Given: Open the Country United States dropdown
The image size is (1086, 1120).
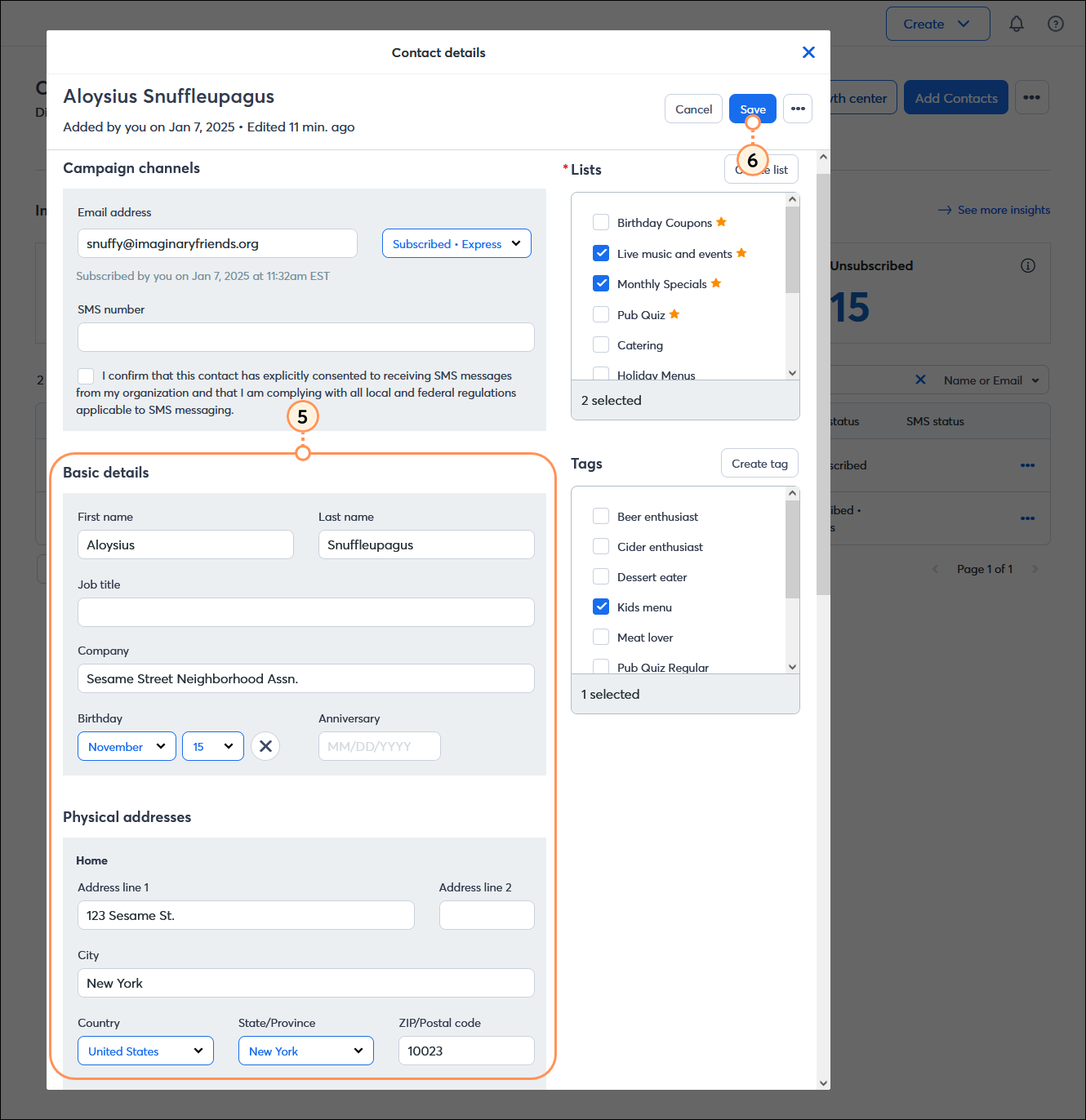Looking at the screenshot, I should [145, 1051].
